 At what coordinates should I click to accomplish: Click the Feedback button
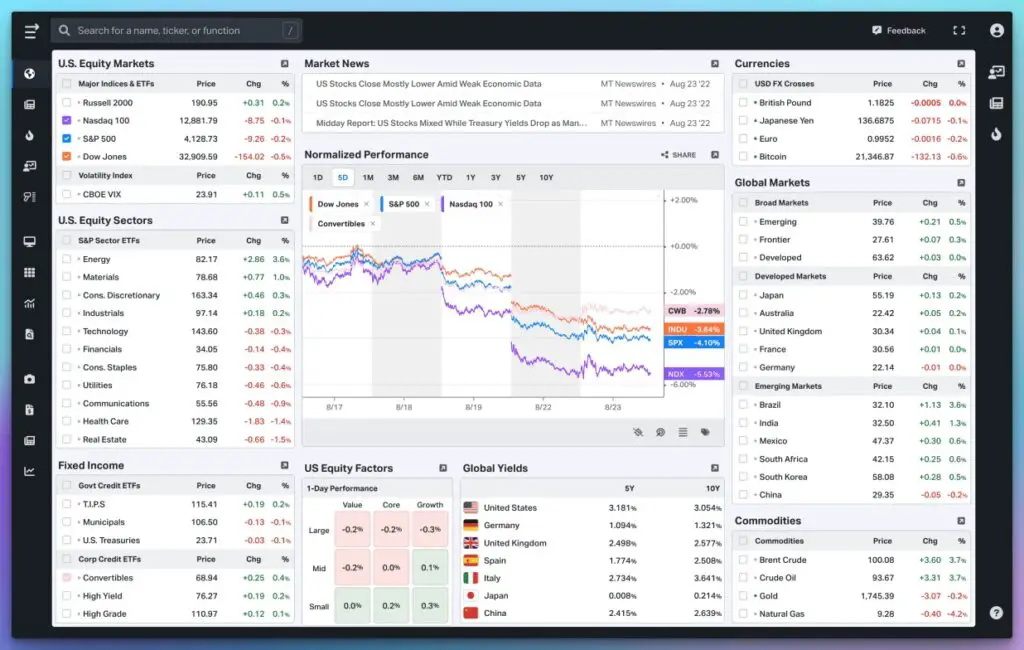tap(898, 31)
